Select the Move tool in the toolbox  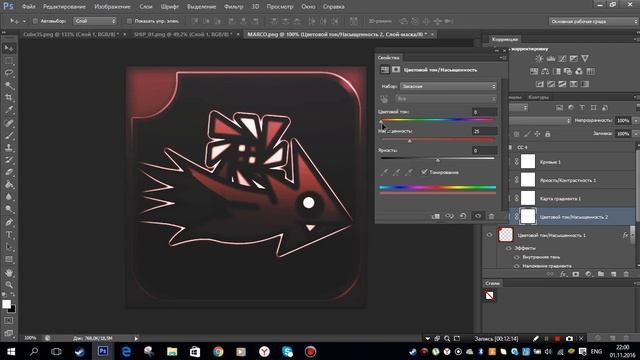click(9, 49)
